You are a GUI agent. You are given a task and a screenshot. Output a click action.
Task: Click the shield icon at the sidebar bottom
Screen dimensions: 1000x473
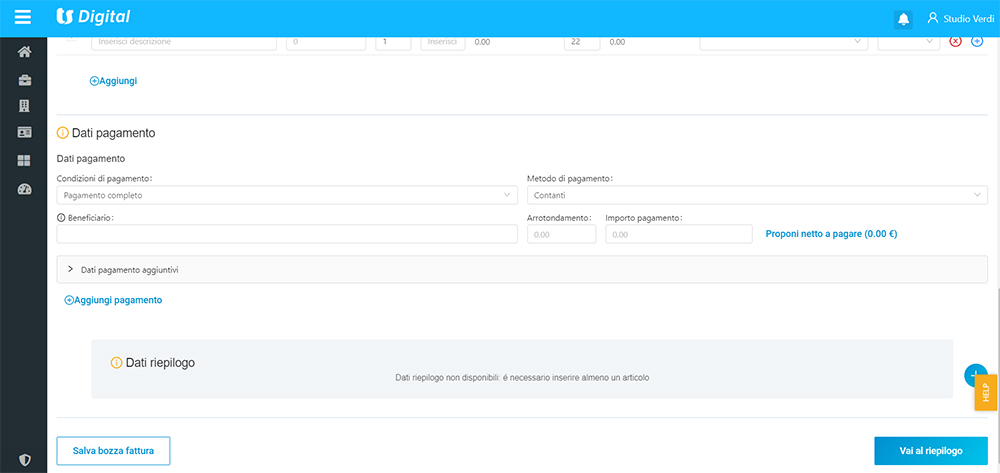24,460
